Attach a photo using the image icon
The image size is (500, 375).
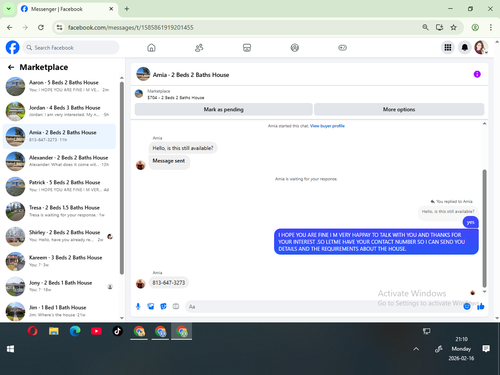tap(151, 306)
